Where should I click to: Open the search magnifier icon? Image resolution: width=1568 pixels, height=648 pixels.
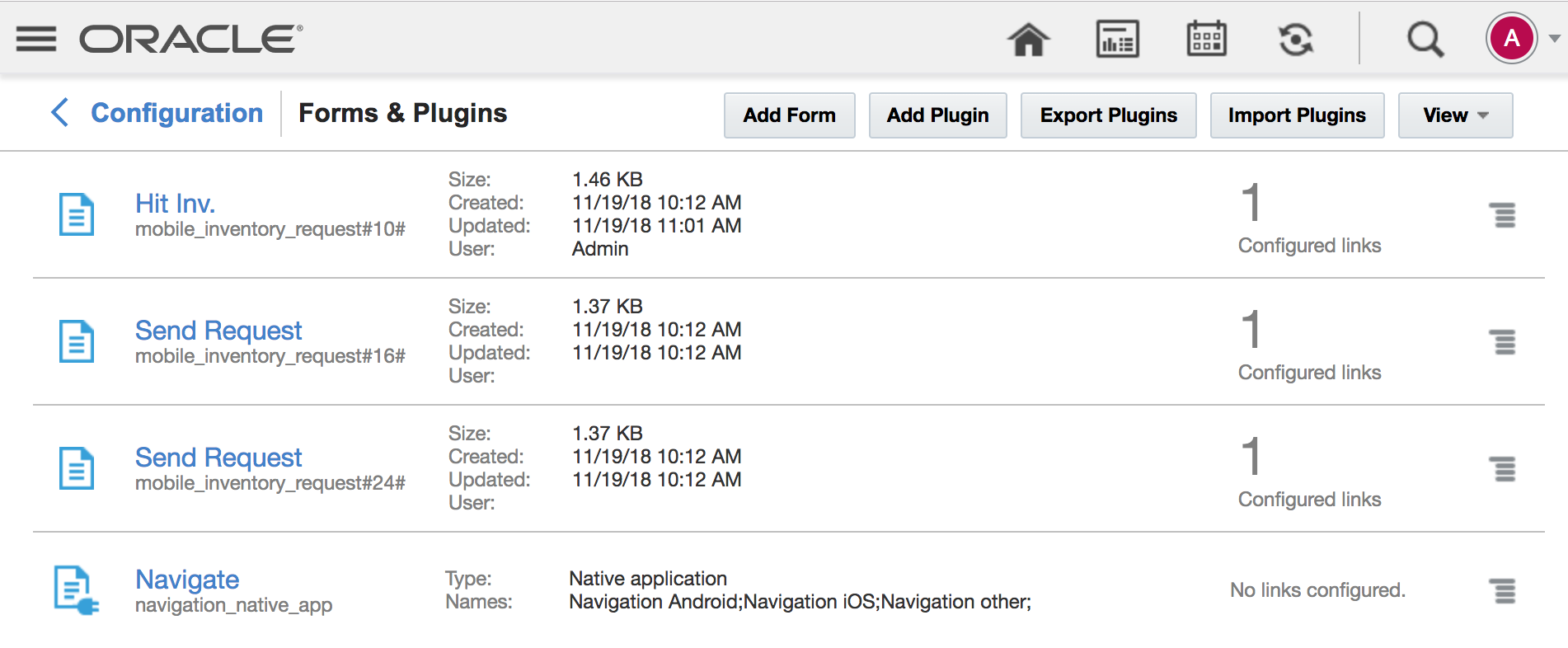[x=1425, y=39]
